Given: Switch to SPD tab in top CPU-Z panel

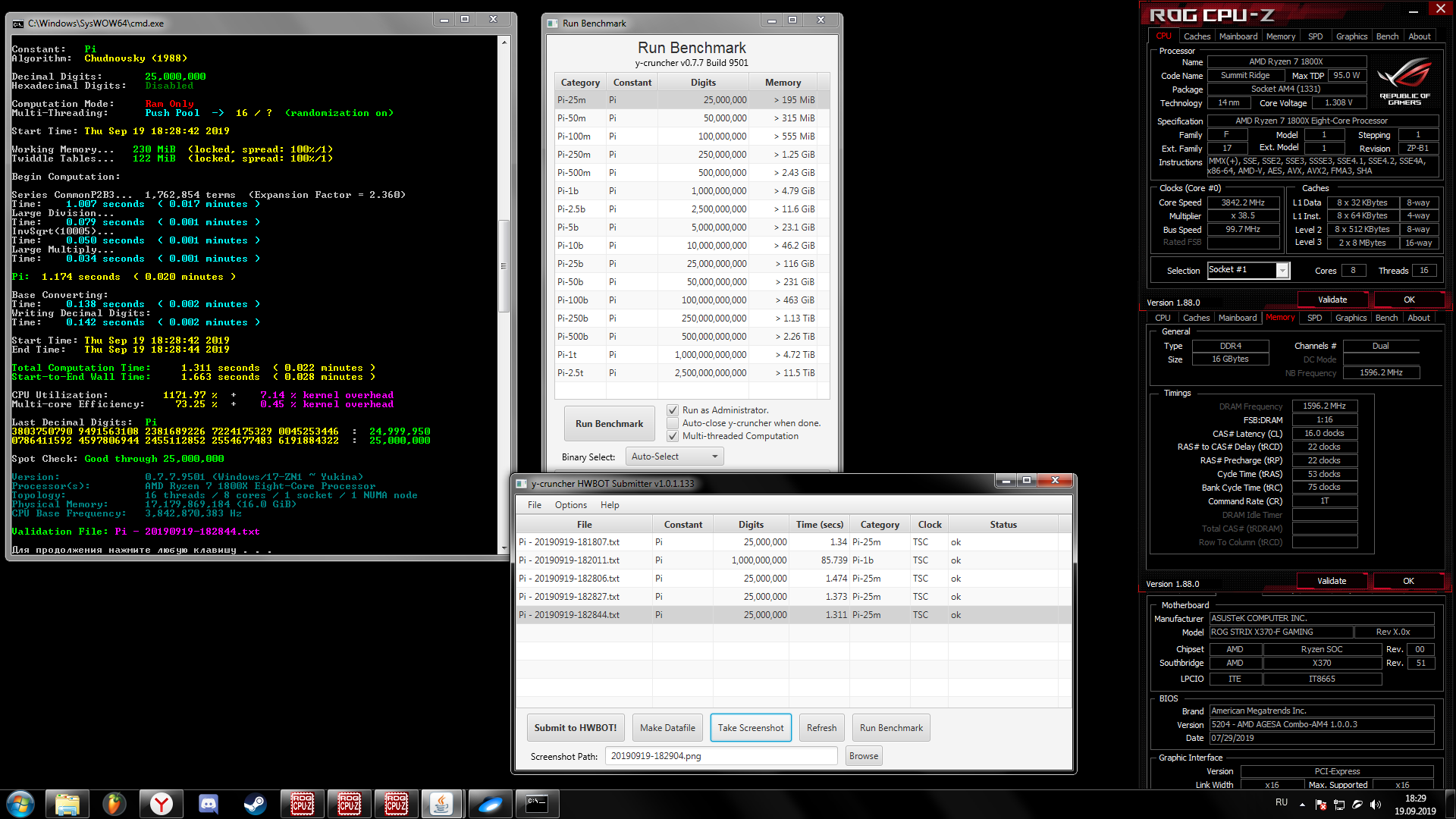Looking at the screenshot, I should [x=1315, y=36].
